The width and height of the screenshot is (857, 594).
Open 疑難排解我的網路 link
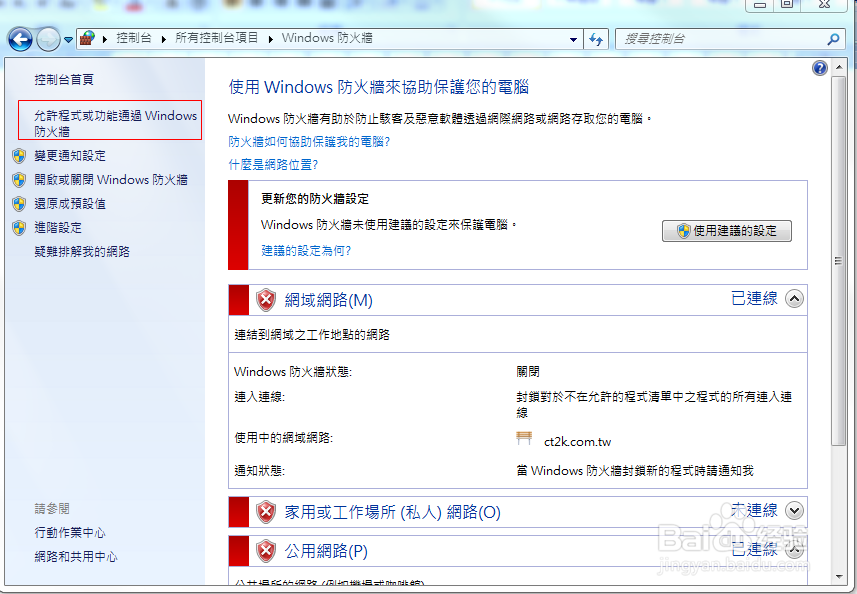pyautogui.click(x=82, y=252)
